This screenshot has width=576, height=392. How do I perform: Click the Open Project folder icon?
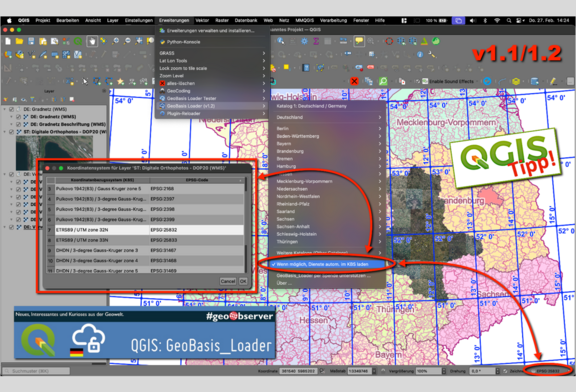tap(19, 42)
